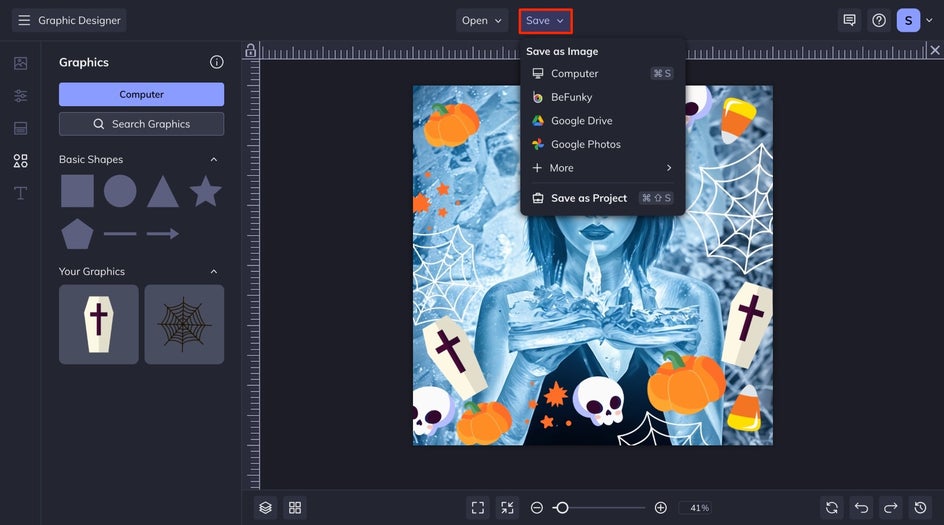Click the S user avatar
The image size is (944, 525).
[908, 20]
